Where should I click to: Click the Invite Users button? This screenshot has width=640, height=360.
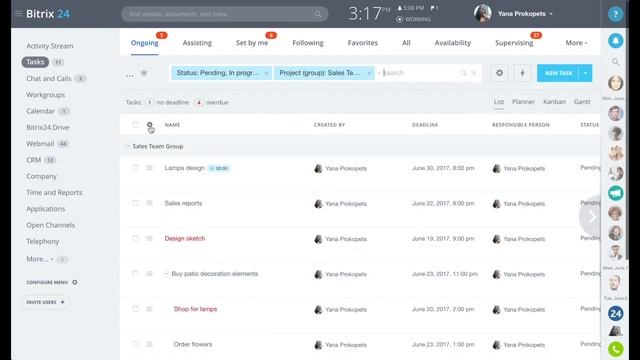pos(45,302)
